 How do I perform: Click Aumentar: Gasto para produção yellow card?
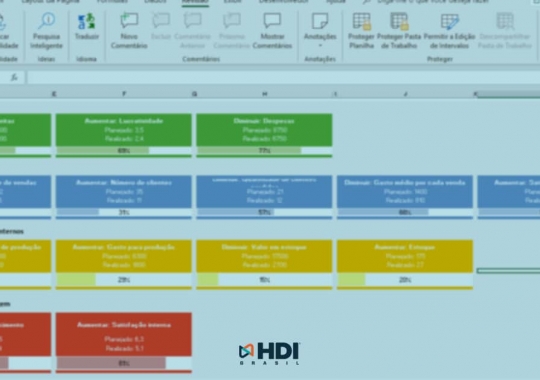point(124,256)
